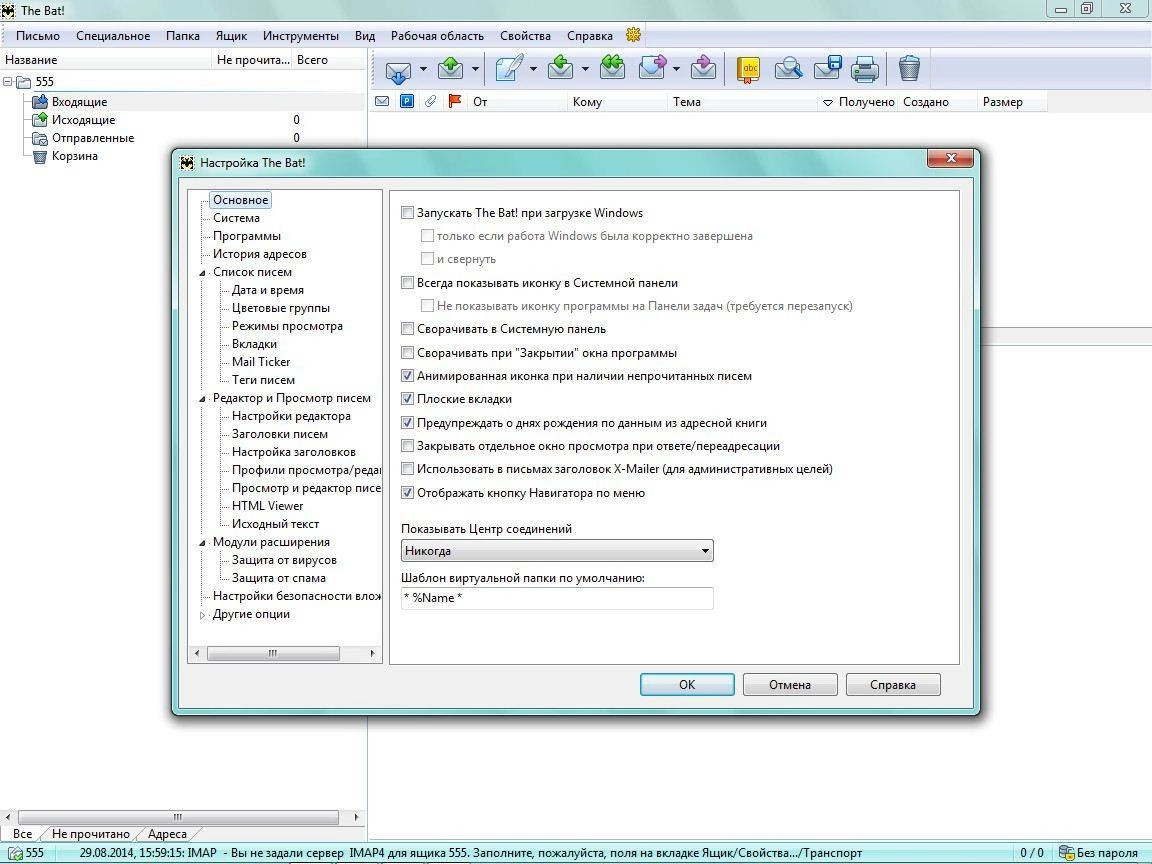
Task: Open the Ящик menu
Action: coord(231,35)
